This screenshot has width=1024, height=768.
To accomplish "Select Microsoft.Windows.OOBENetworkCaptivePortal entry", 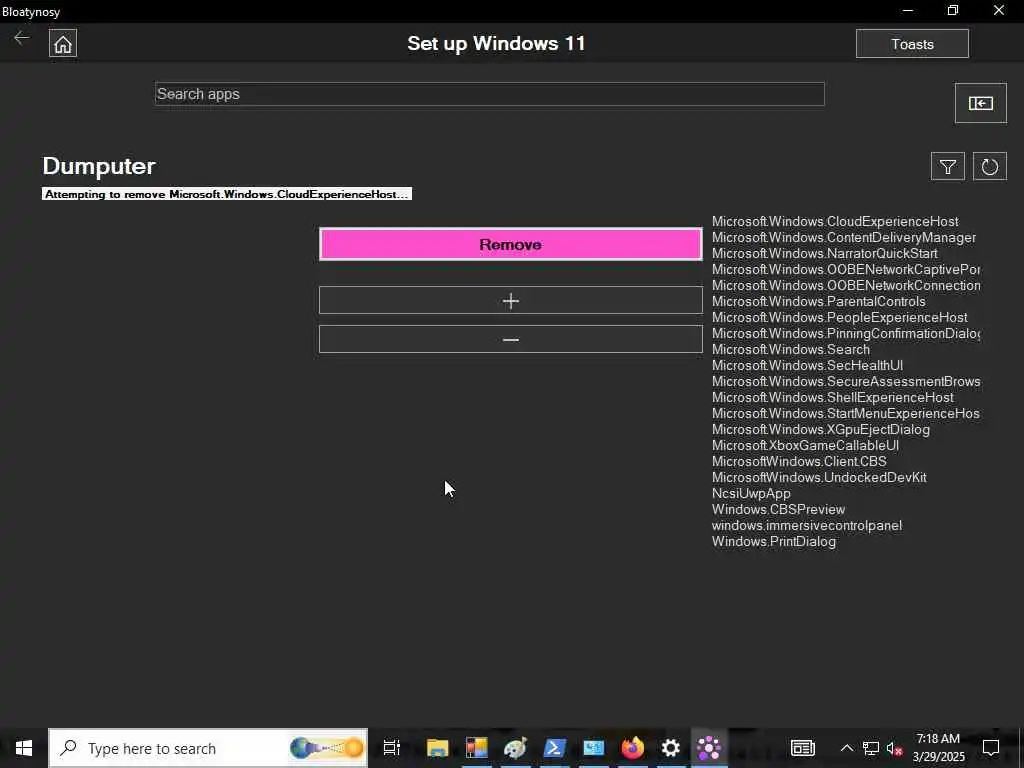I will coord(846,270).
